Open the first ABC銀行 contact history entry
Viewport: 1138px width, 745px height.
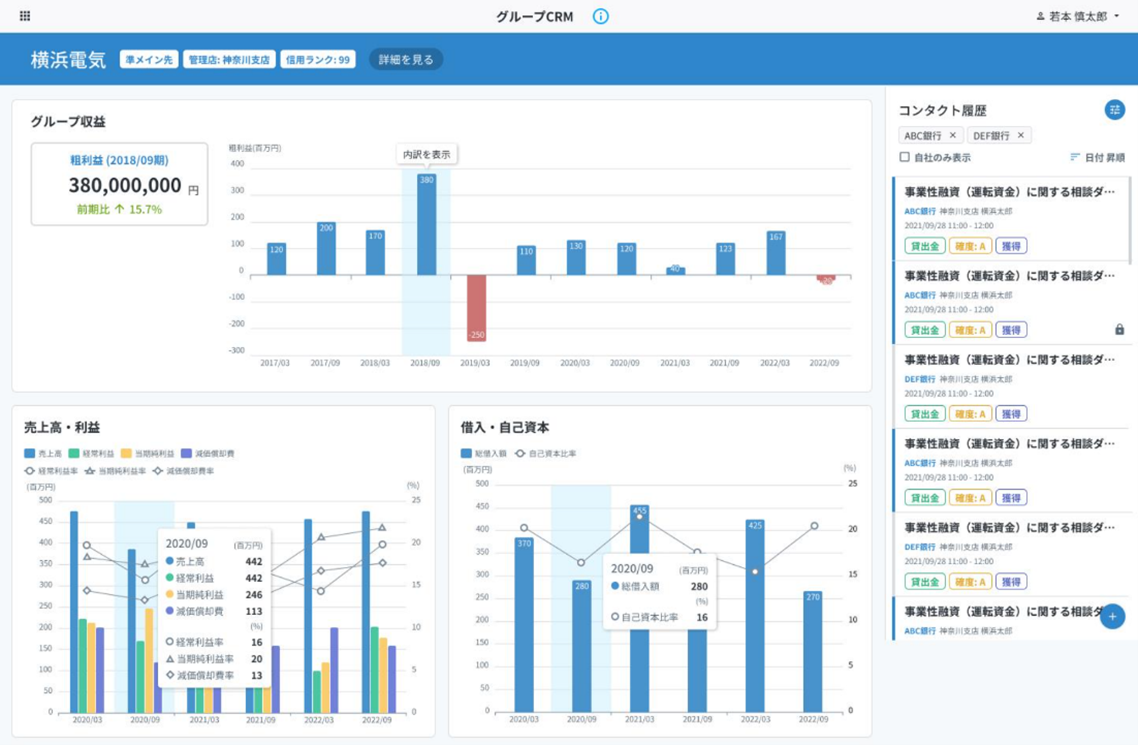pos(1010,219)
